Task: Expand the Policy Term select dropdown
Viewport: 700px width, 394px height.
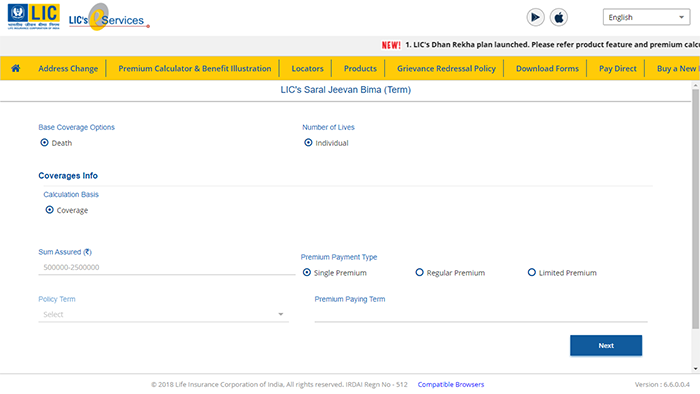Action: (163, 314)
